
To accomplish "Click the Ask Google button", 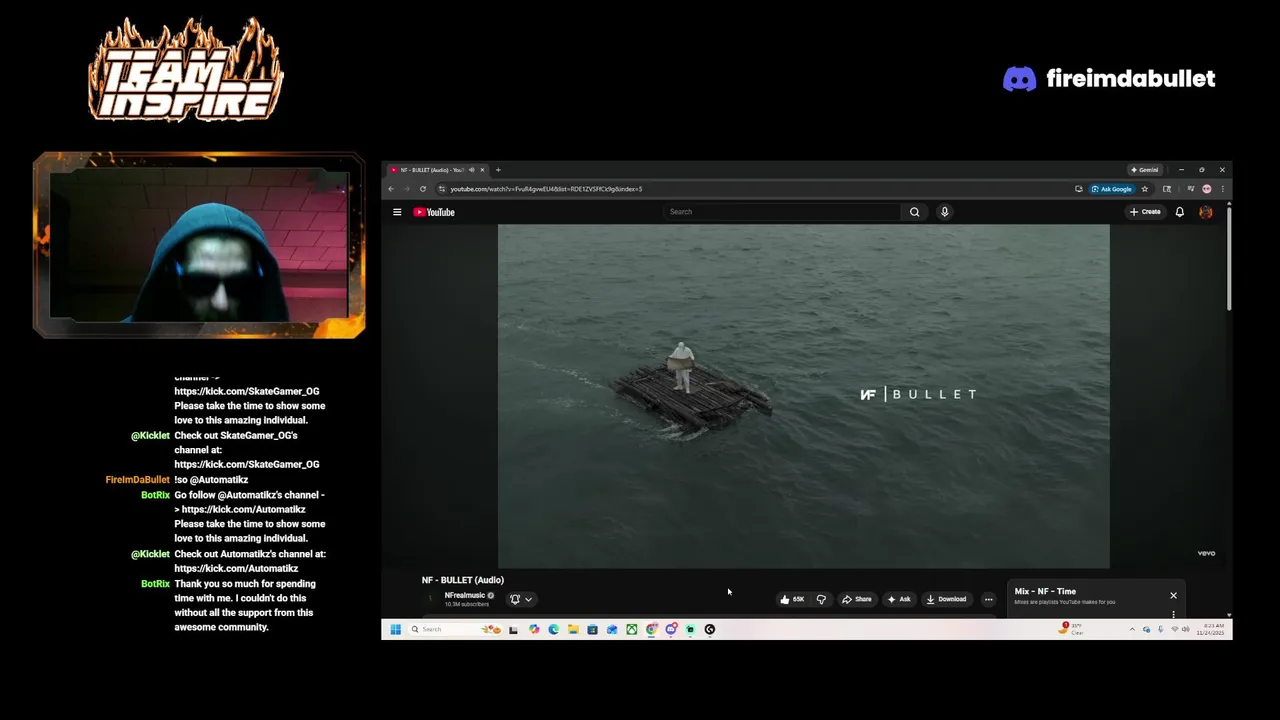I will 1112,189.
